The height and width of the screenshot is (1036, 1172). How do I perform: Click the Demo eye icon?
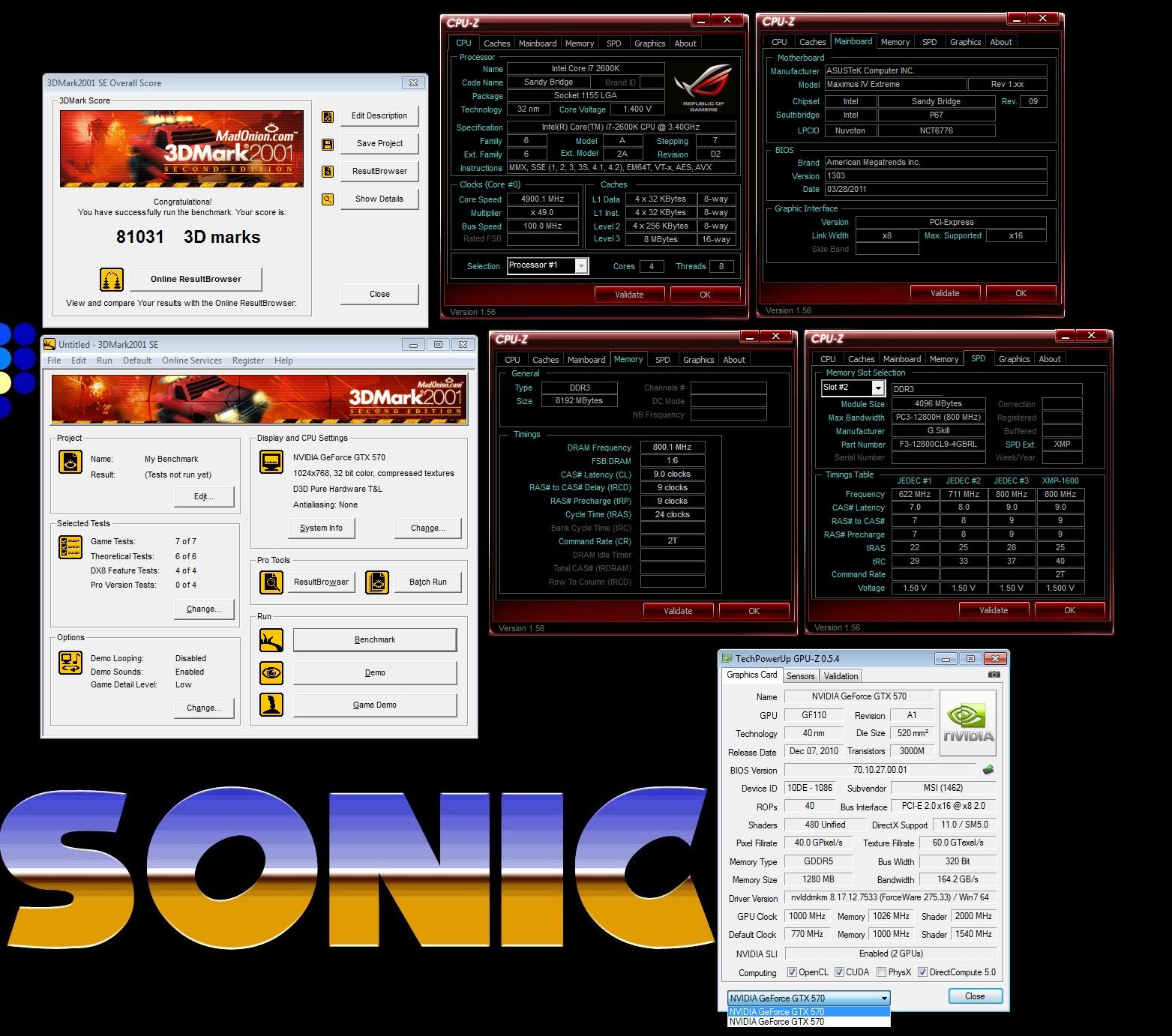point(271,672)
